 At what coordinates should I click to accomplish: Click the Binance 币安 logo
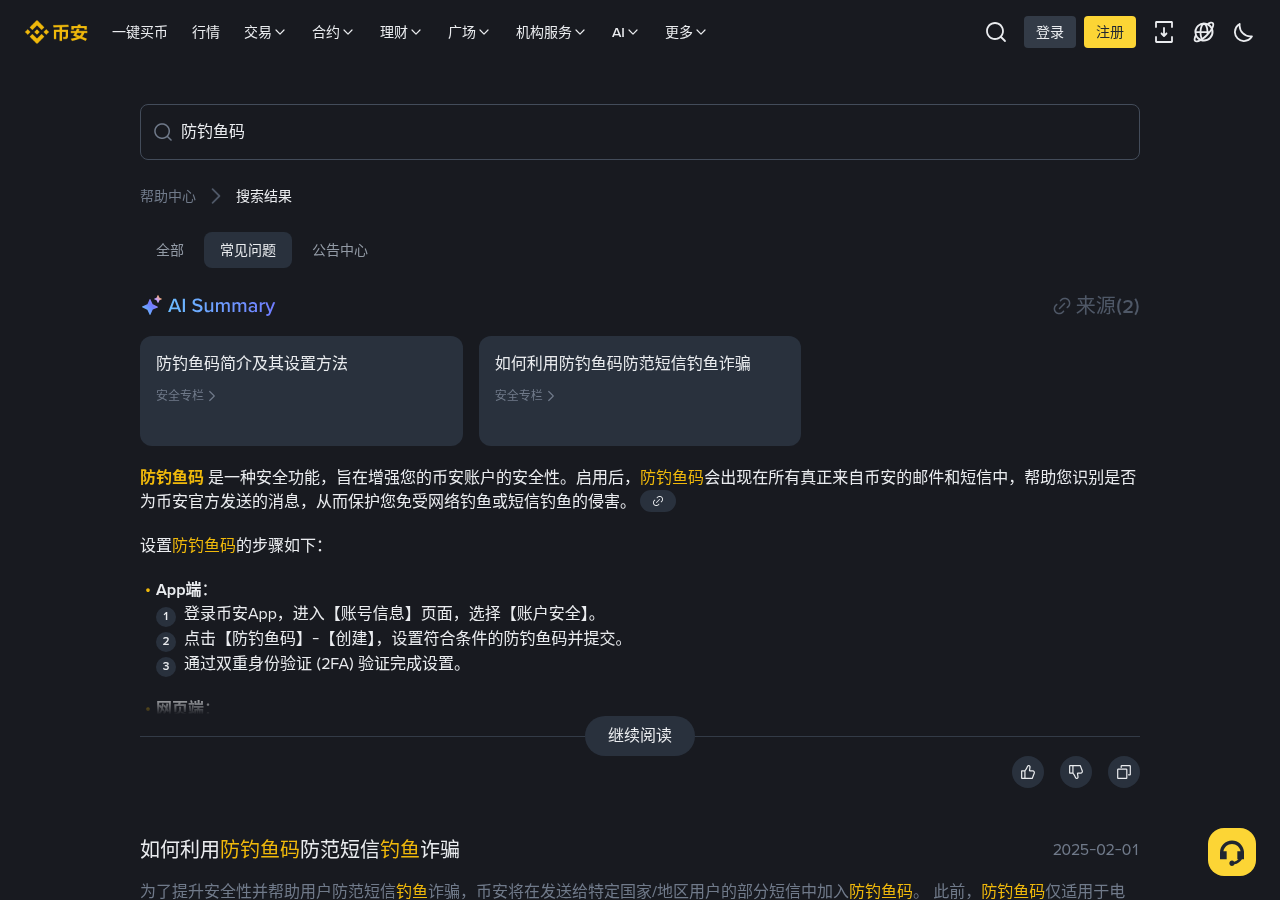[56, 32]
